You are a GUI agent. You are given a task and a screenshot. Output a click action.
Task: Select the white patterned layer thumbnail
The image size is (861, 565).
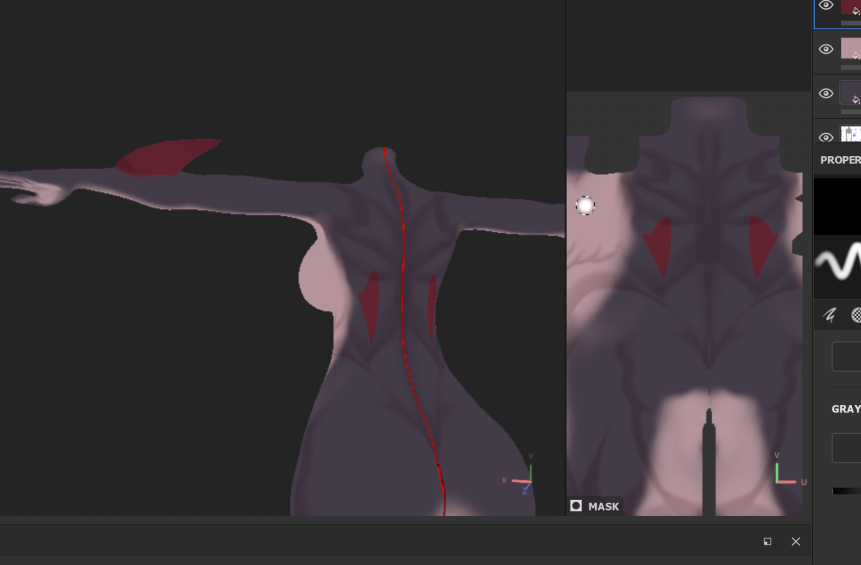tap(851, 134)
